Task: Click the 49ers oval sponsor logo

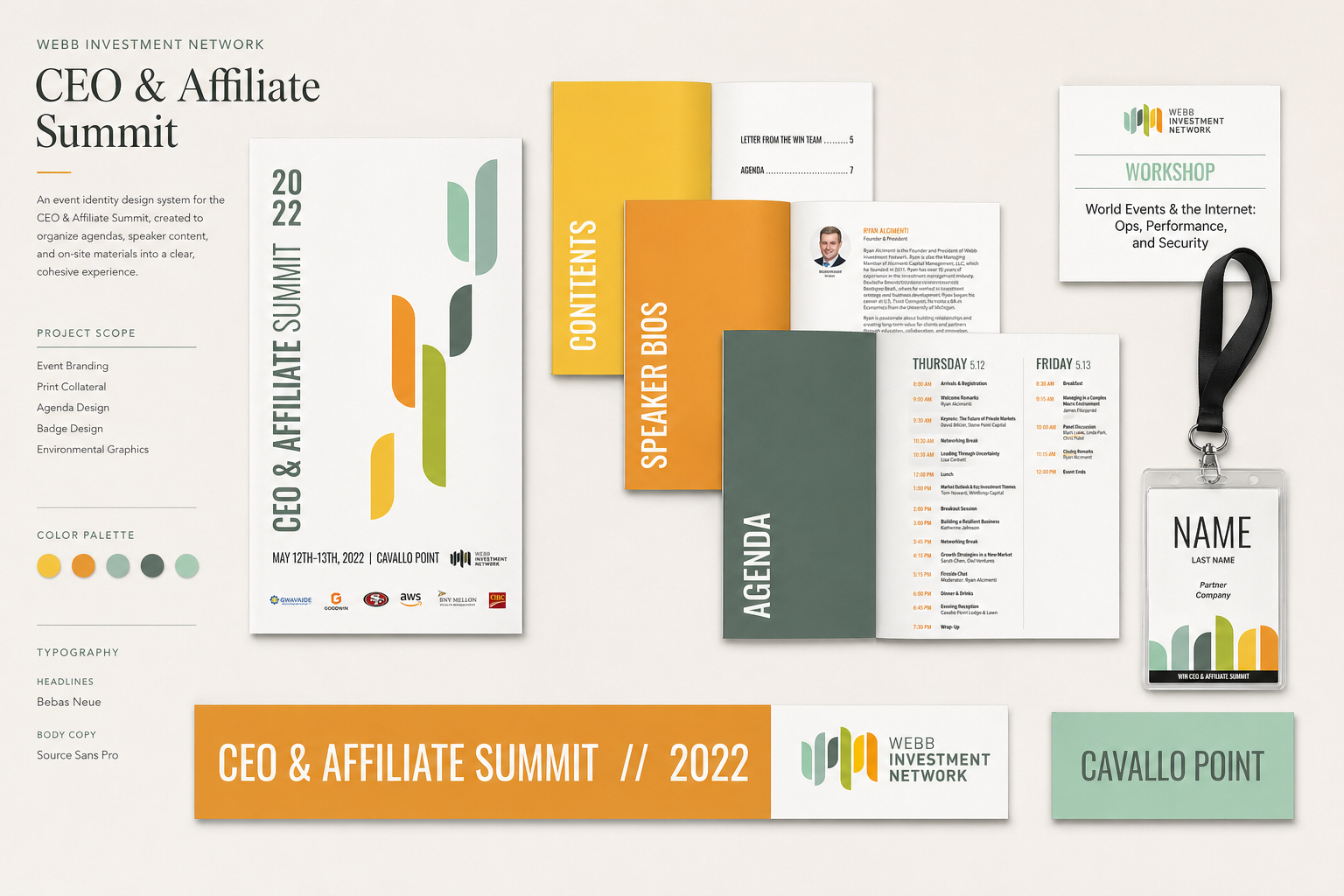Action: (376, 599)
